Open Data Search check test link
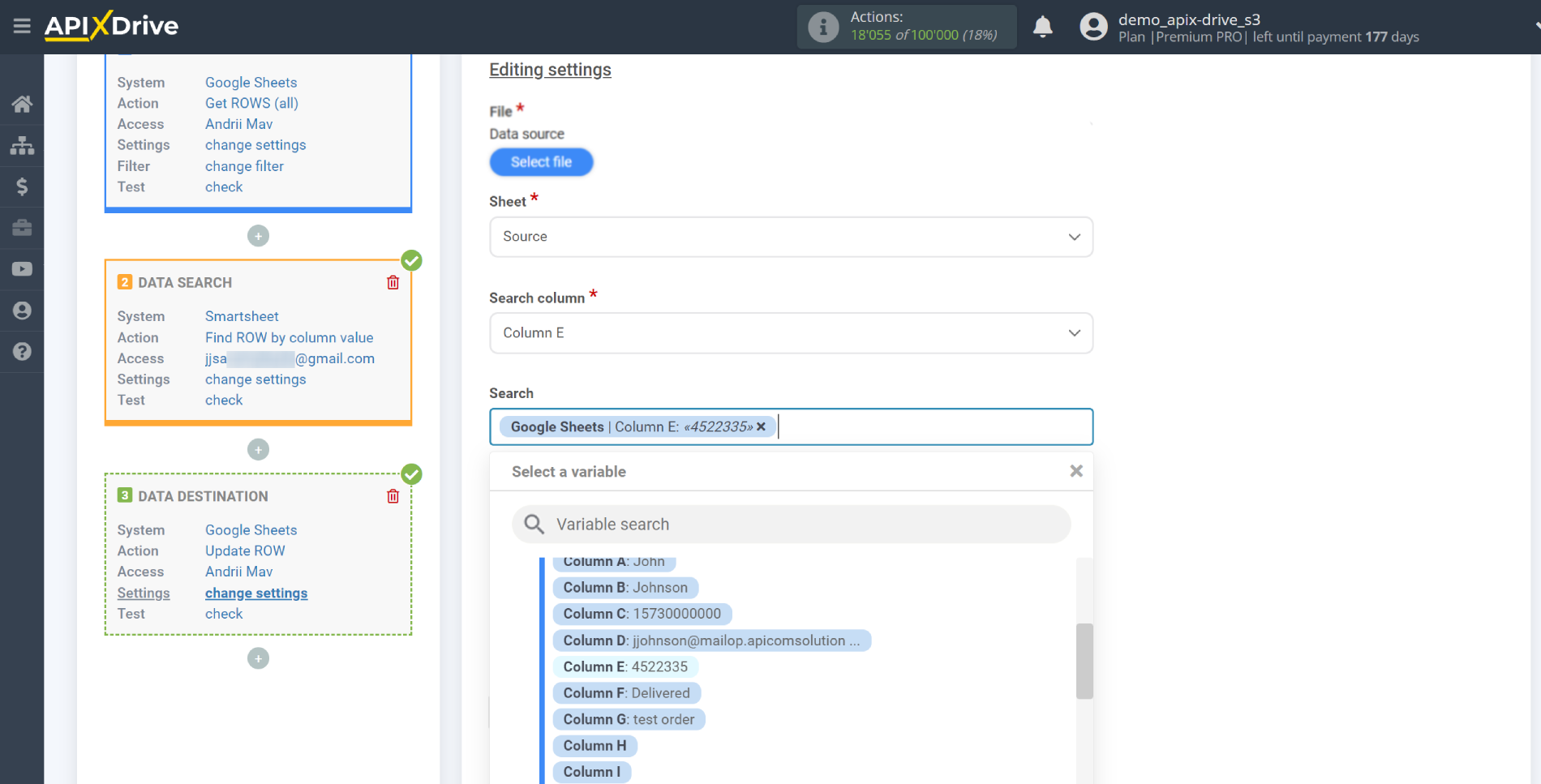The image size is (1541, 784). 224,401
